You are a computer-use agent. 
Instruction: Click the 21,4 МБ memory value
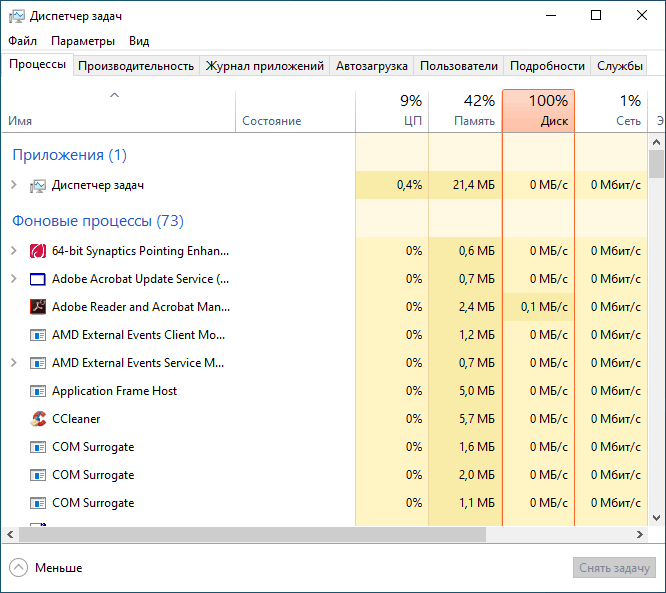pos(474,185)
